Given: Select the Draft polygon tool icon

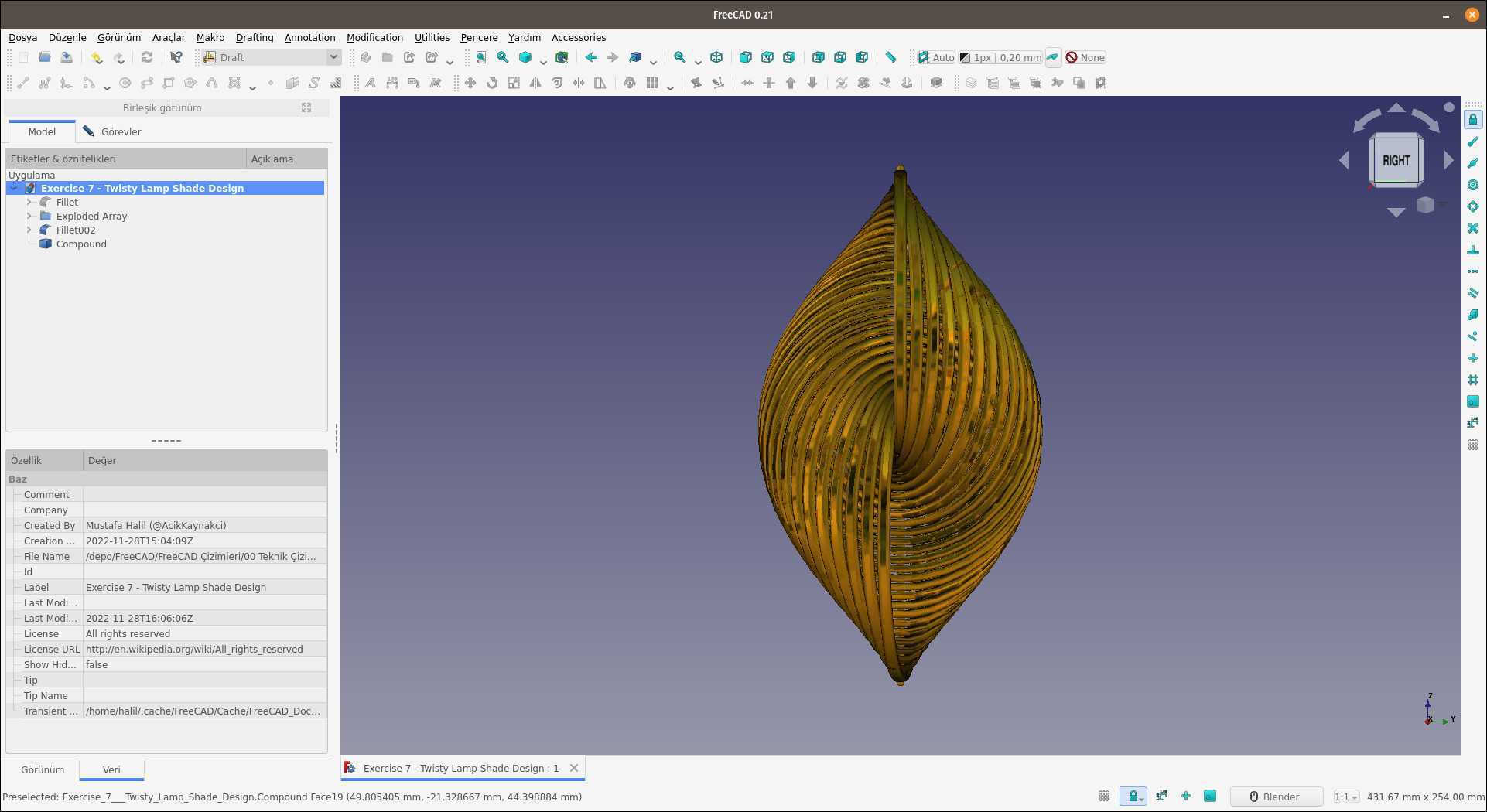Looking at the screenshot, I should [x=190, y=83].
